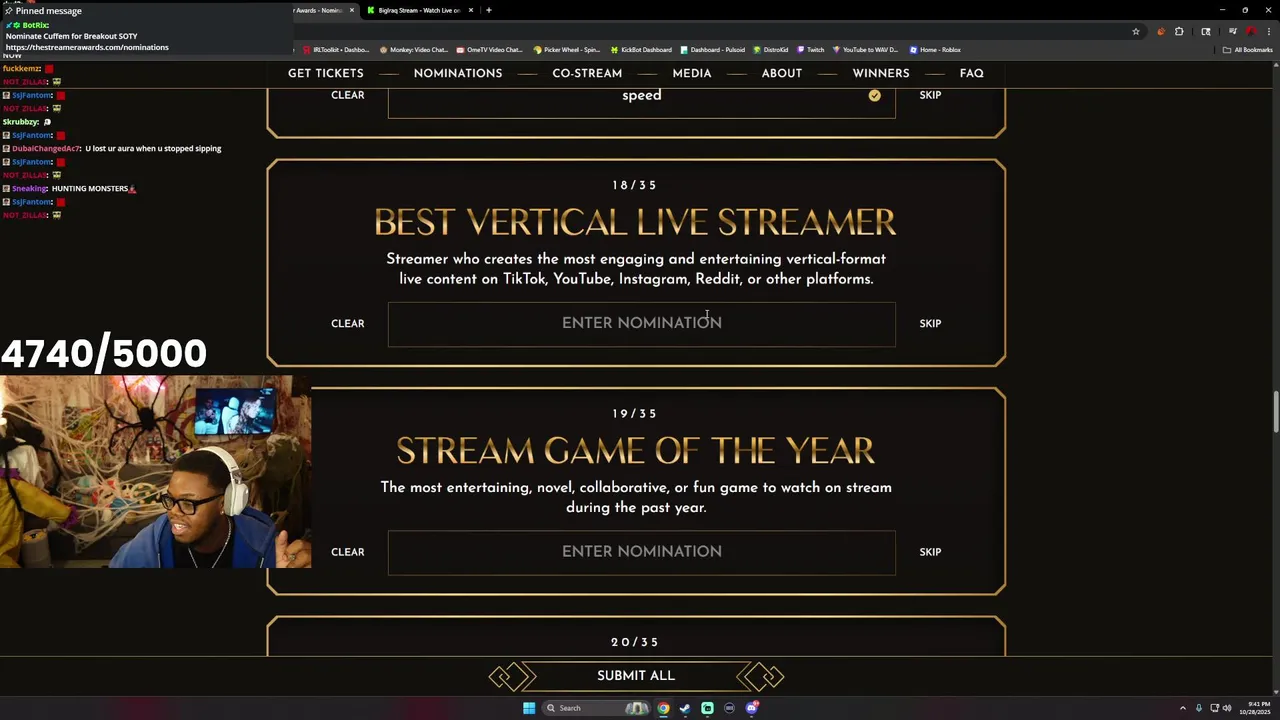Bookmark this page with the star icon
This screenshot has height=720, width=1280.
coord(1136,31)
